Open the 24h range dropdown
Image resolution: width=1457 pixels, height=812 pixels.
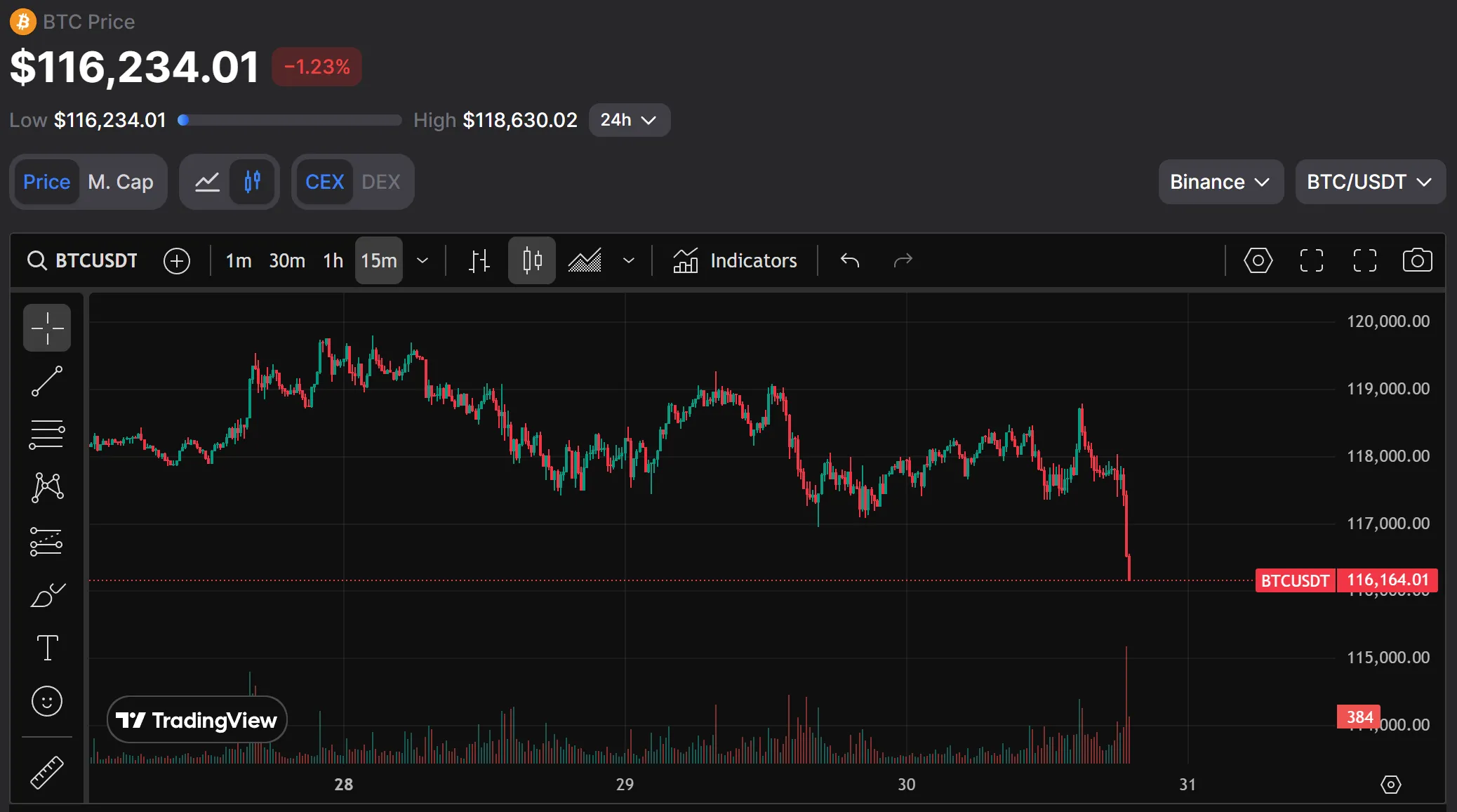click(x=630, y=120)
